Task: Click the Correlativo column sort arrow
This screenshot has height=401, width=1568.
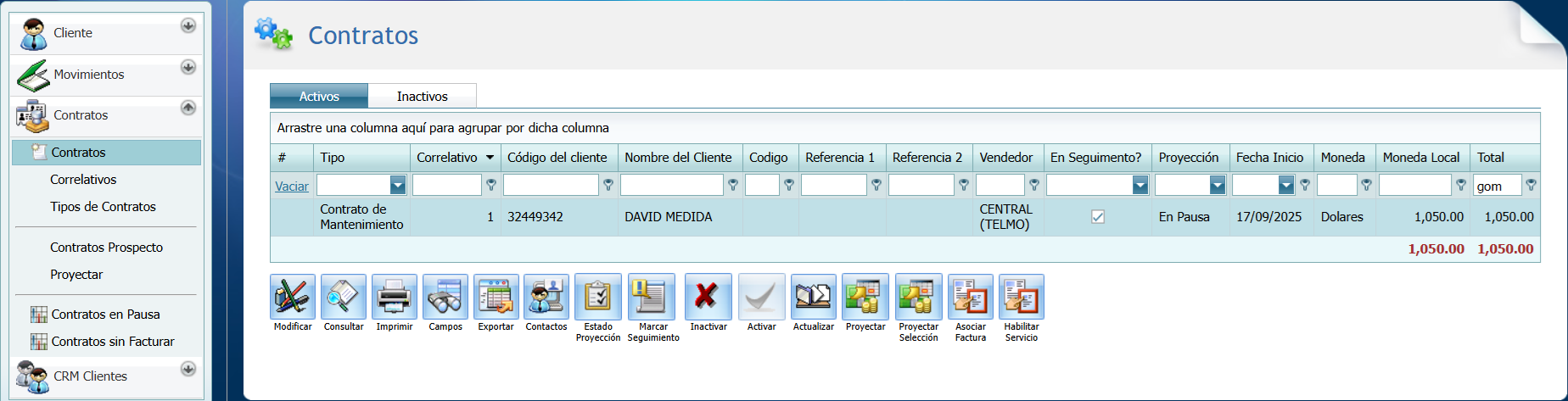Action: pyautogui.click(x=490, y=158)
